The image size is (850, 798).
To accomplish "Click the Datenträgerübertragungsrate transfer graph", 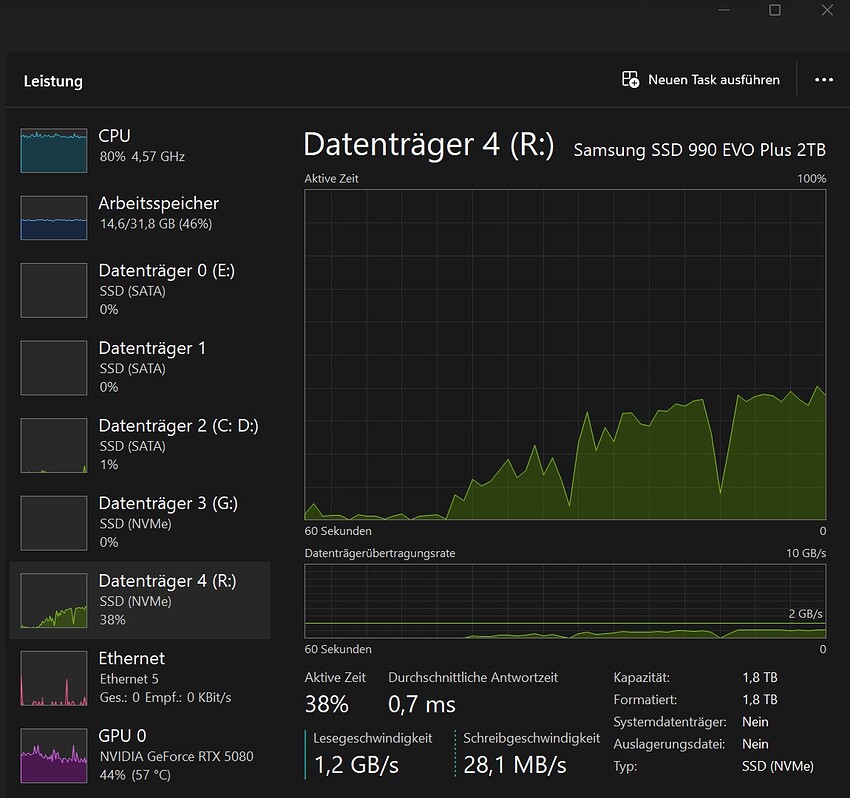I will point(565,601).
